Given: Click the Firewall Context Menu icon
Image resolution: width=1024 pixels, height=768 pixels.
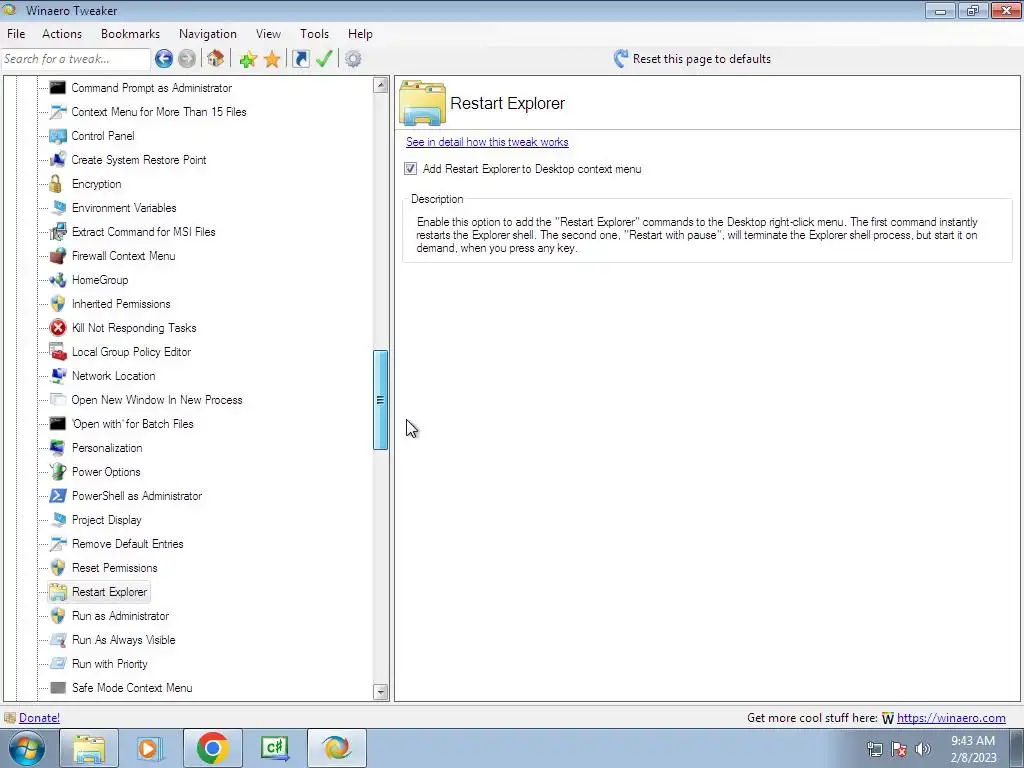Looking at the screenshot, I should point(58,255).
